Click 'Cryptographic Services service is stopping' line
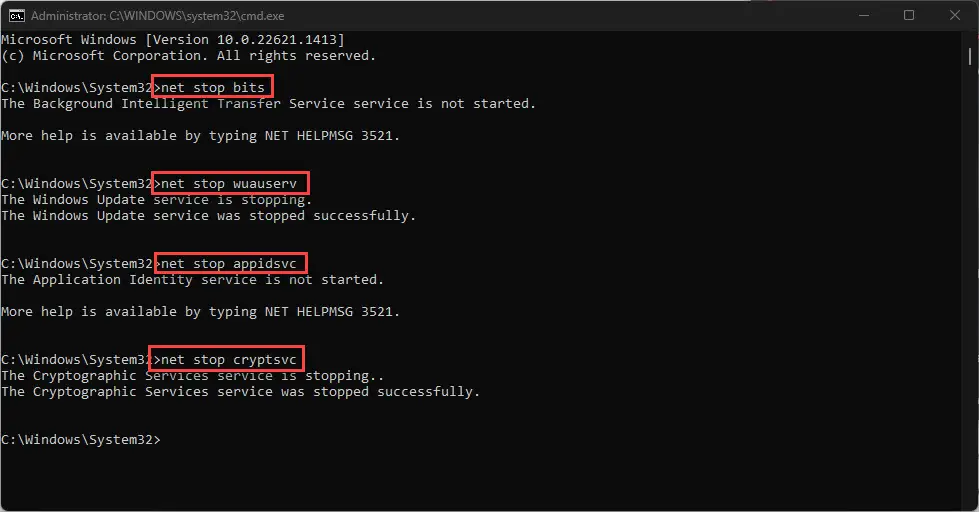This screenshot has width=979, height=512. click(x=192, y=376)
